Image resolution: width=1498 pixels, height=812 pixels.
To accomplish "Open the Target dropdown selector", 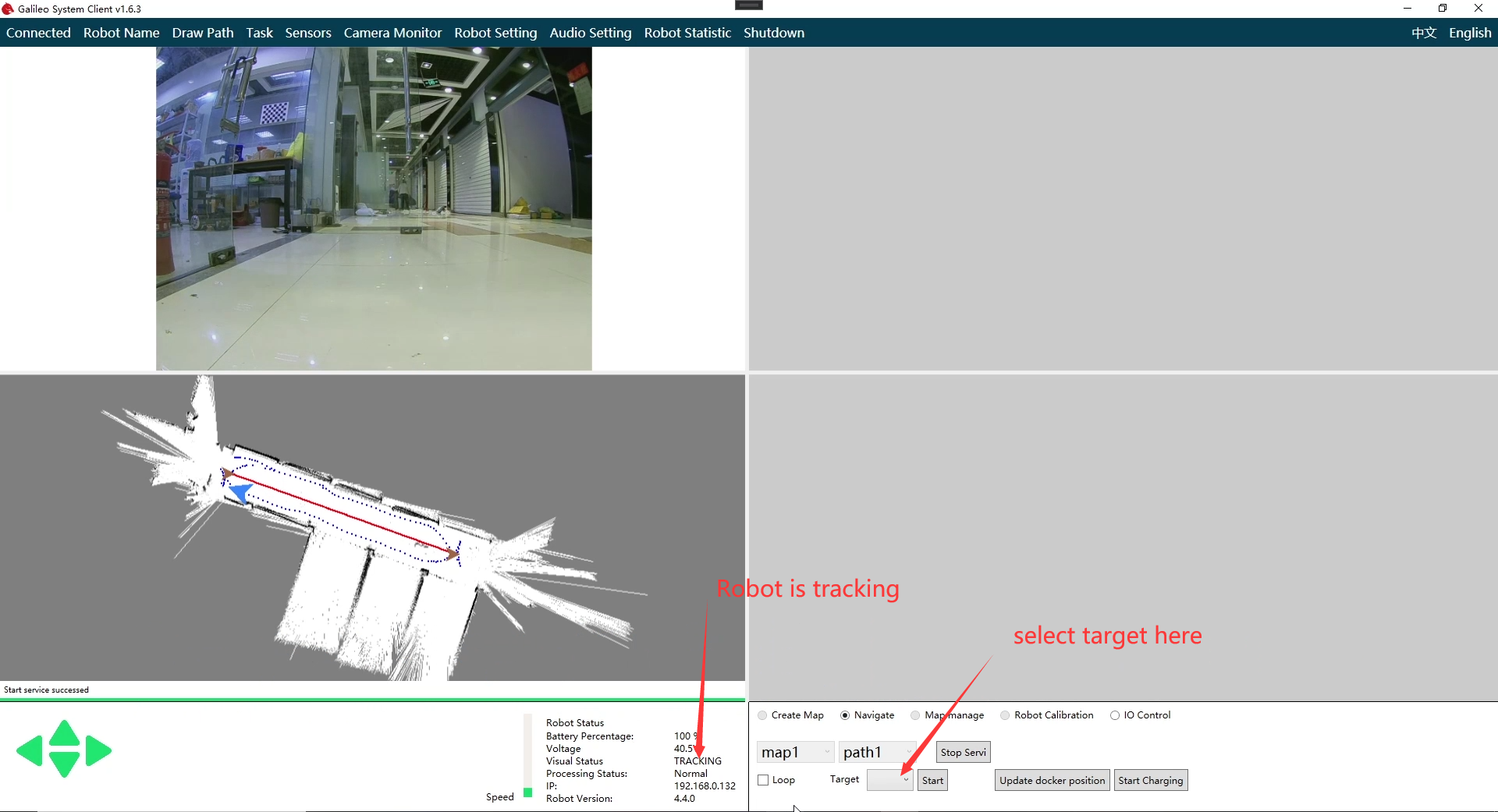I will pyautogui.click(x=890, y=780).
